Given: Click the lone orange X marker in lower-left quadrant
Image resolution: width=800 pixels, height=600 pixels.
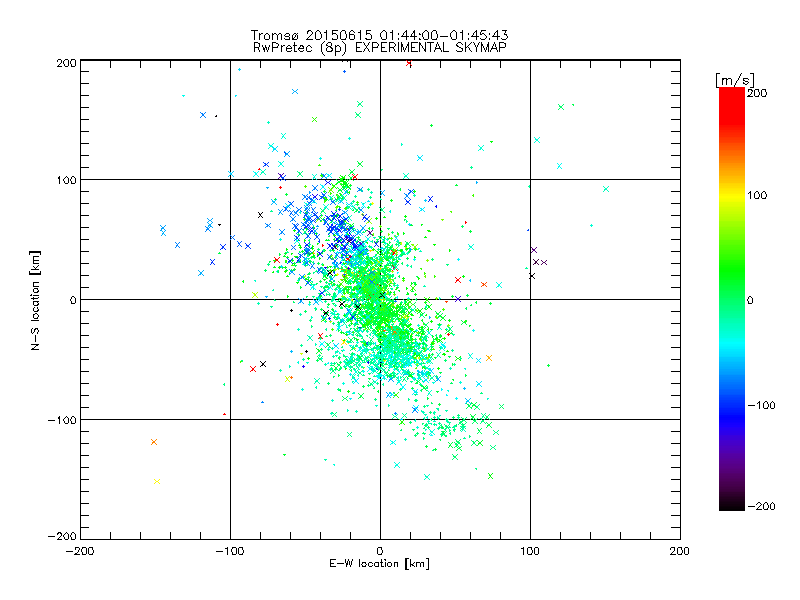Looking at the screenshot, I should coord(154,442).
